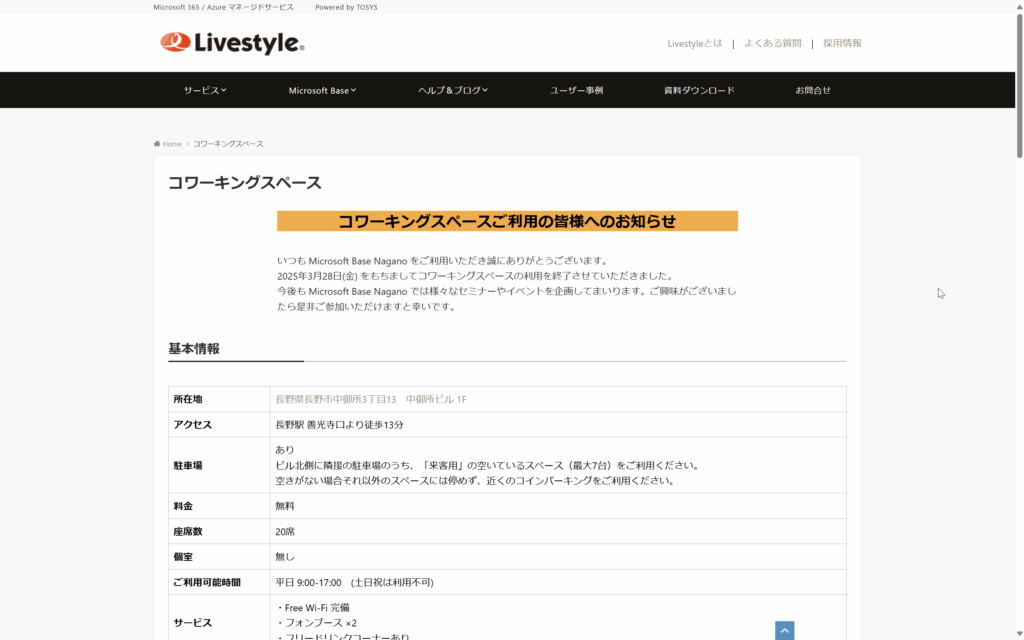This screenshot has height=640, width=1024.
Task: Open the サービス dropdown menu
Action: 205,90
